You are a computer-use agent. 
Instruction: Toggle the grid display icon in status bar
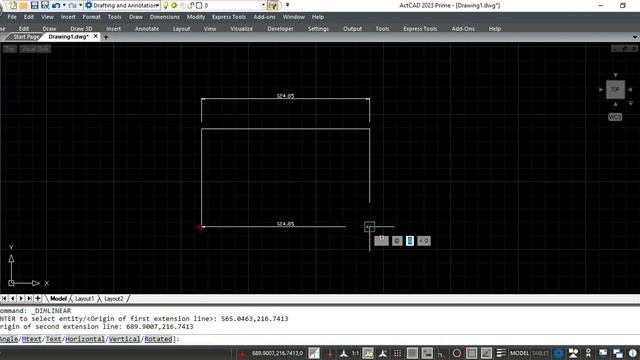(412, 353)
